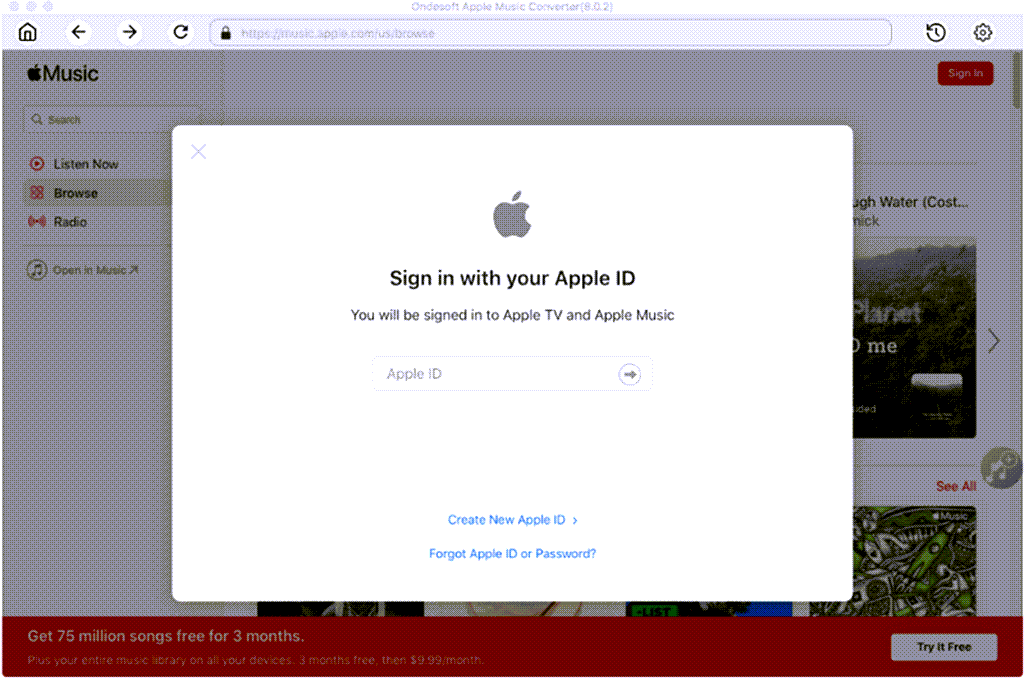Screen dimensions: 1024x678
Task: Focus the Search field in sidebar
Action: [112, 120]
